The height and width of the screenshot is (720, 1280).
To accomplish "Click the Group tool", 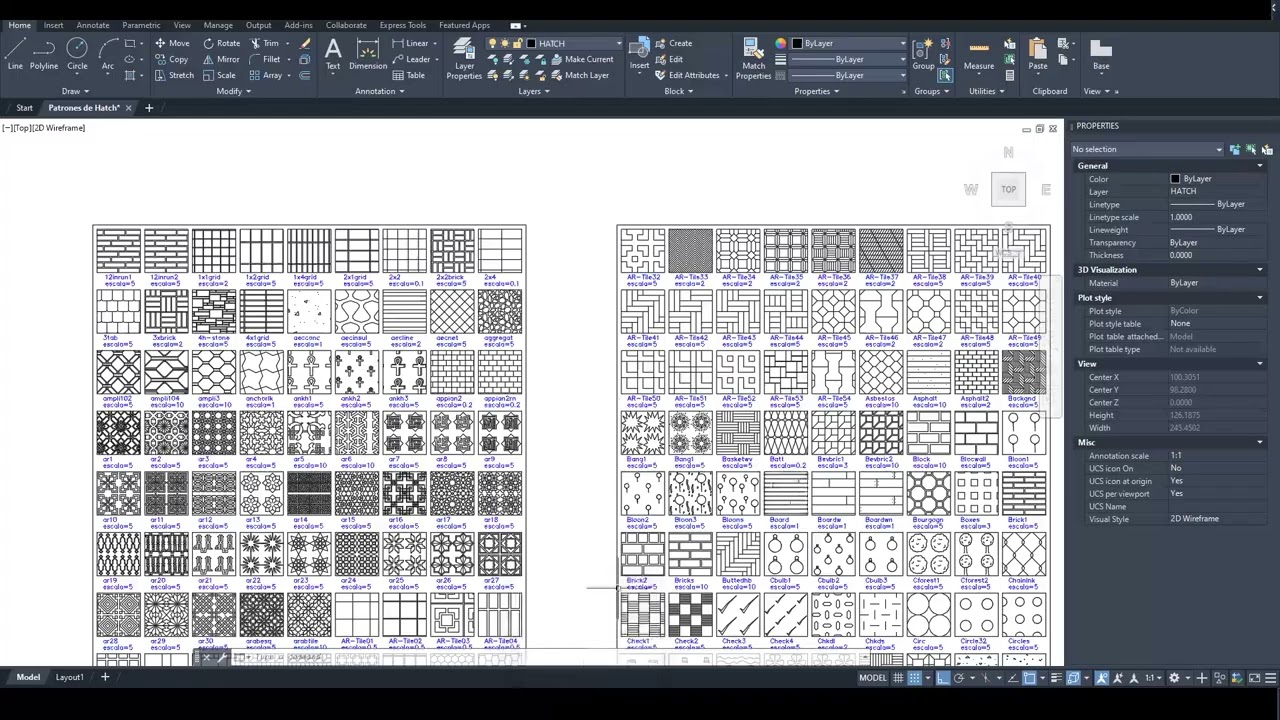I will 923,53.
